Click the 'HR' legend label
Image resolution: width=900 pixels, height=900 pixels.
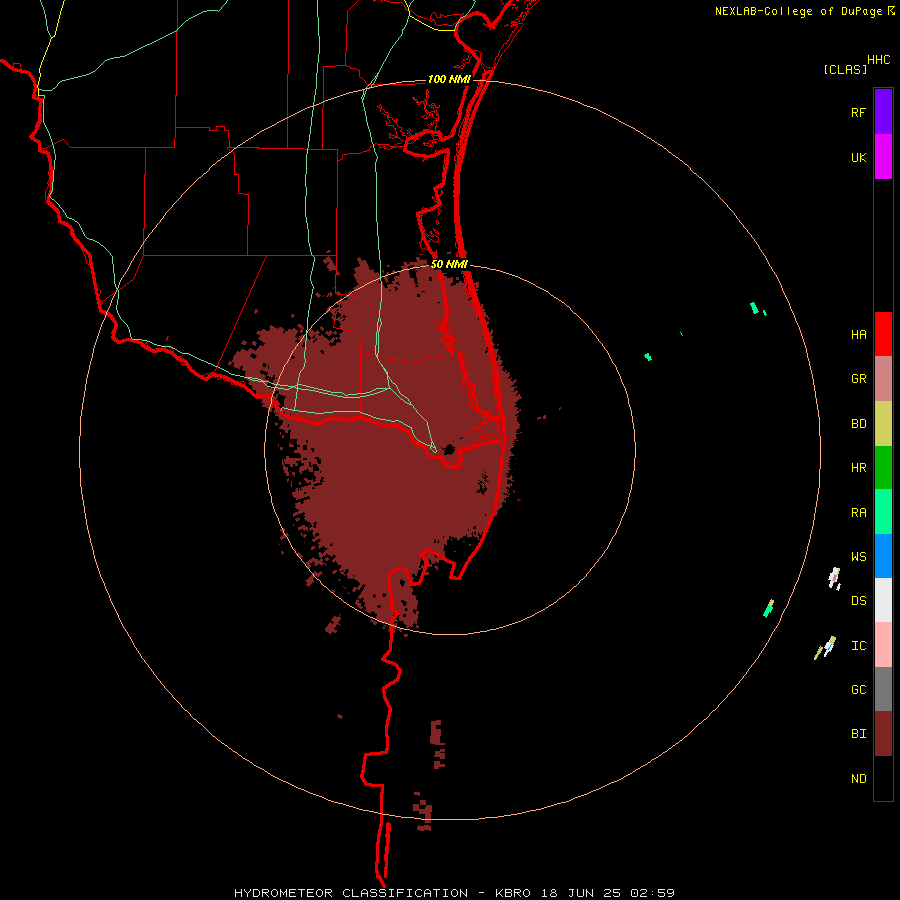point(858,468)
